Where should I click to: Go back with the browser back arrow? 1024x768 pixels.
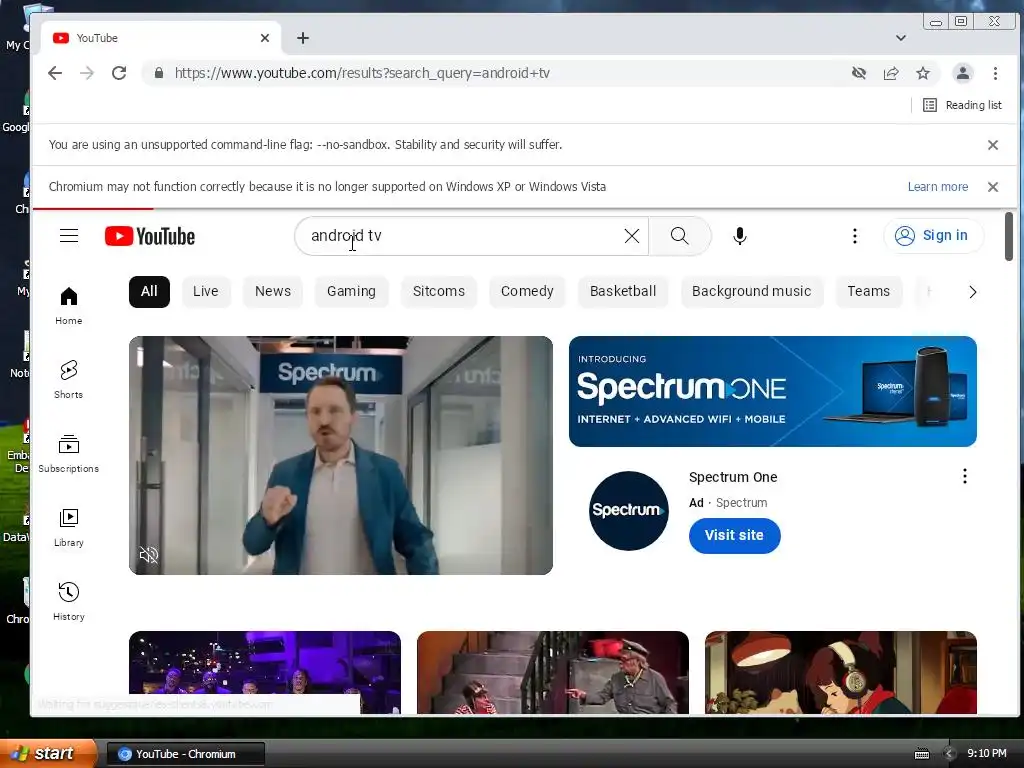55,73
